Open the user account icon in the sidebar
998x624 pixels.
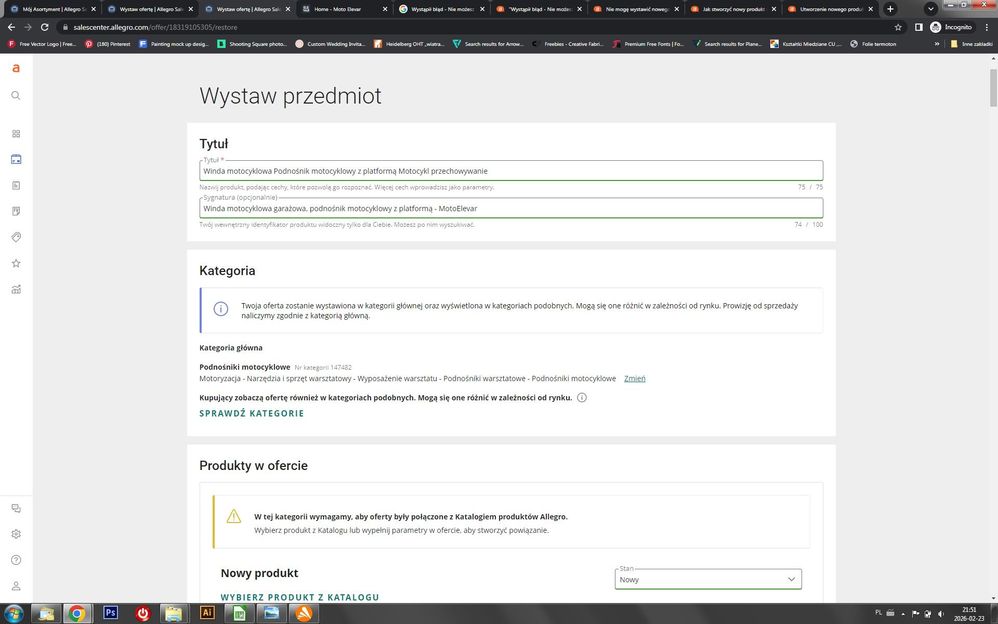[15, 586]
